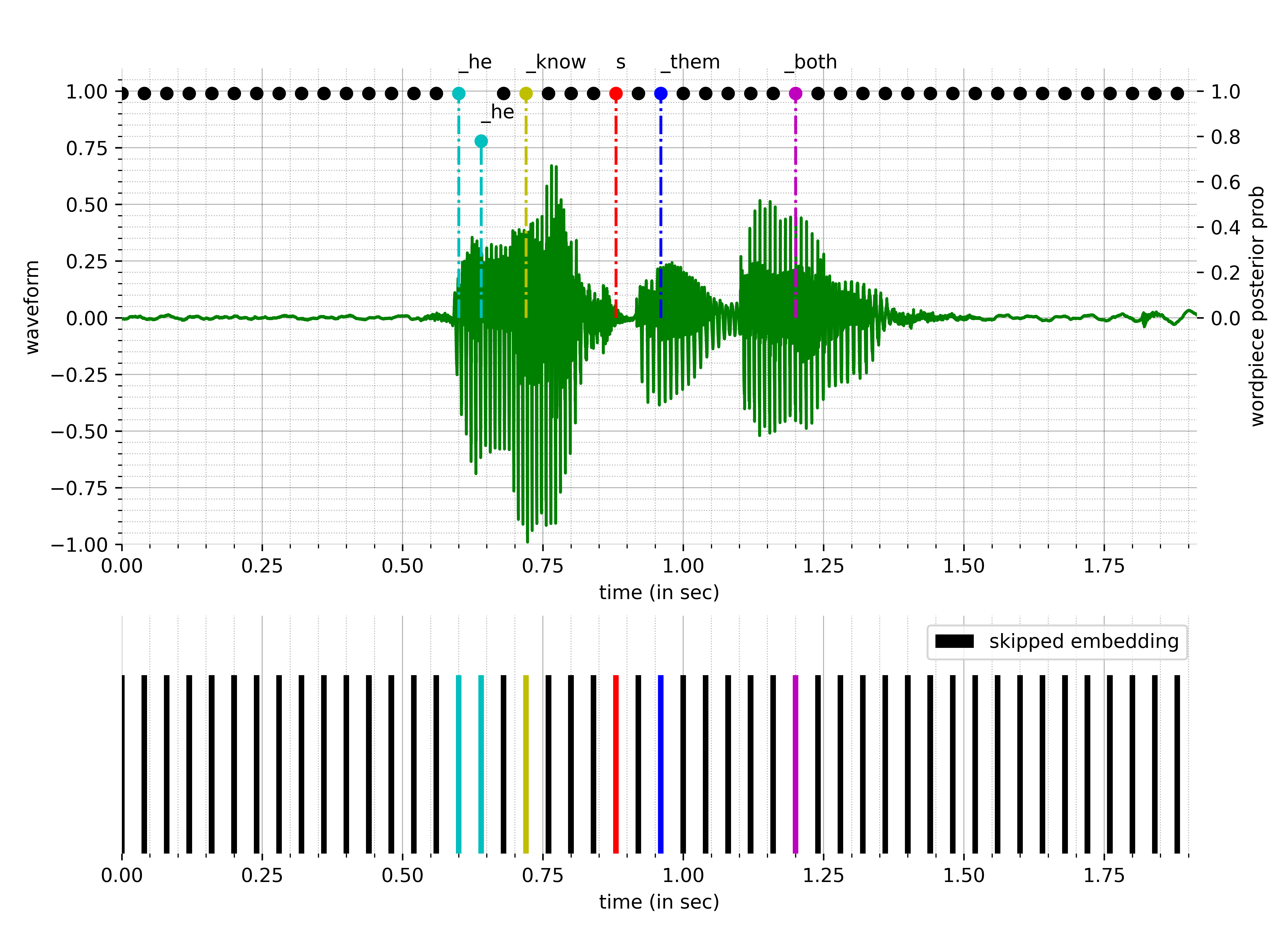Click the black dot right after the red marker
The width and height of the screenshot is (1288, 928).
pyautogui.click(x=638, y=94)
